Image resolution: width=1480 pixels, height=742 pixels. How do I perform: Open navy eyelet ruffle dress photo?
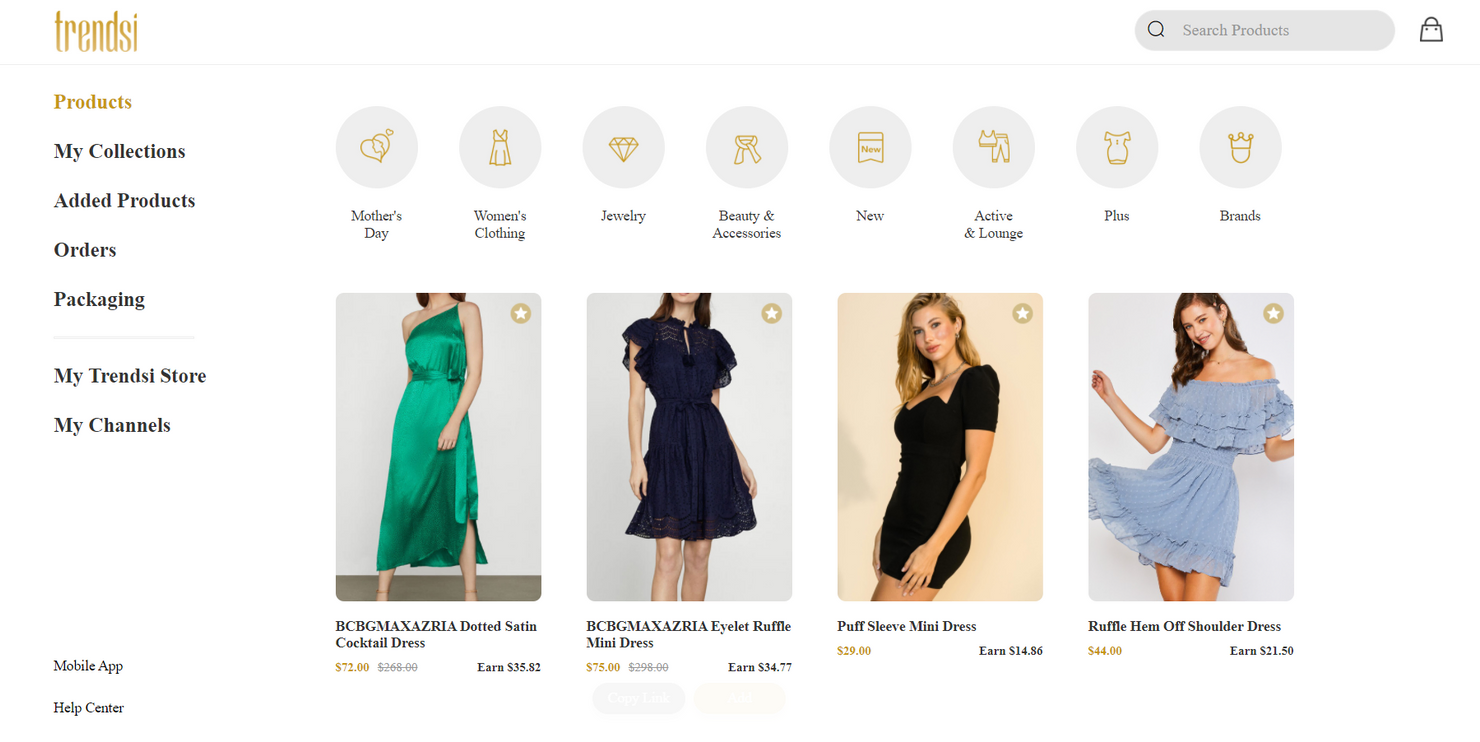(x=689, y=447)
